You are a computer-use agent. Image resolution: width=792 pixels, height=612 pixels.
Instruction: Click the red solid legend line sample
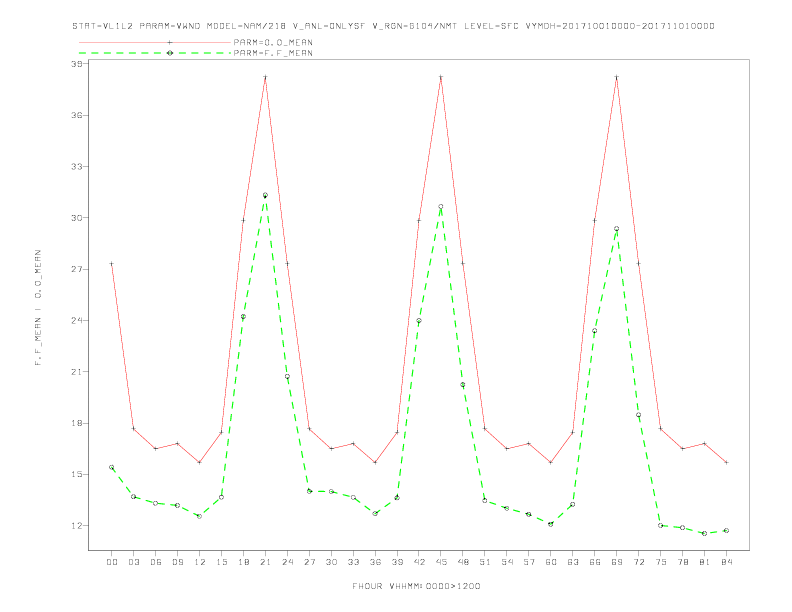coord(155,42)
